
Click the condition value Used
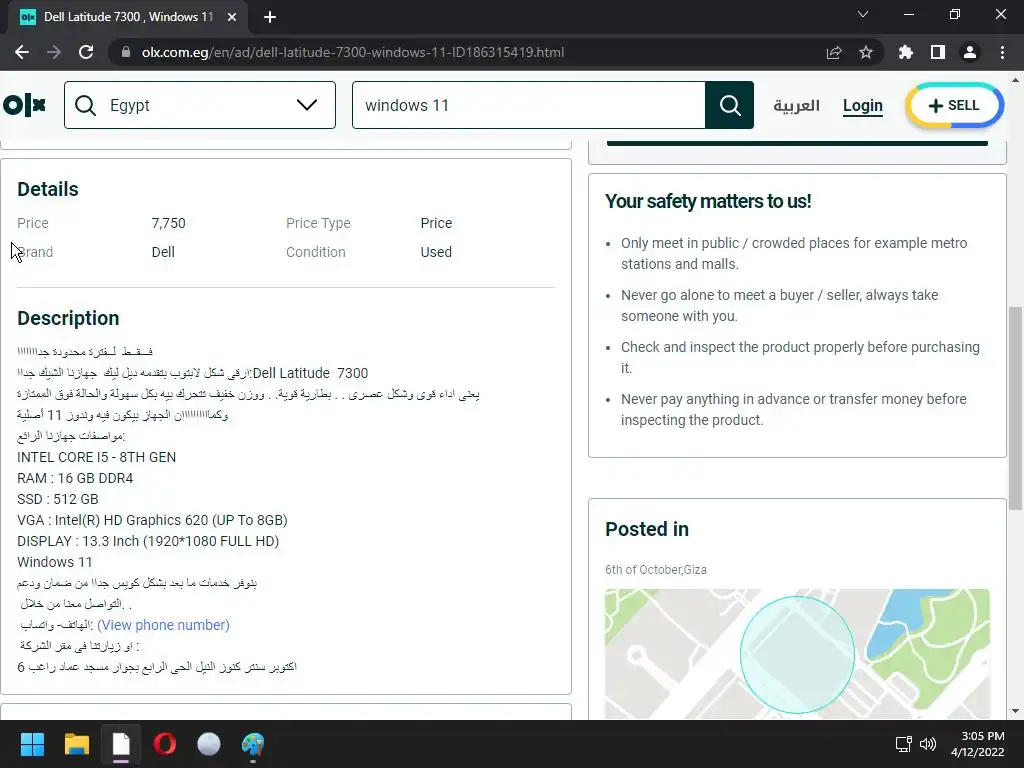tap(436, 252)
